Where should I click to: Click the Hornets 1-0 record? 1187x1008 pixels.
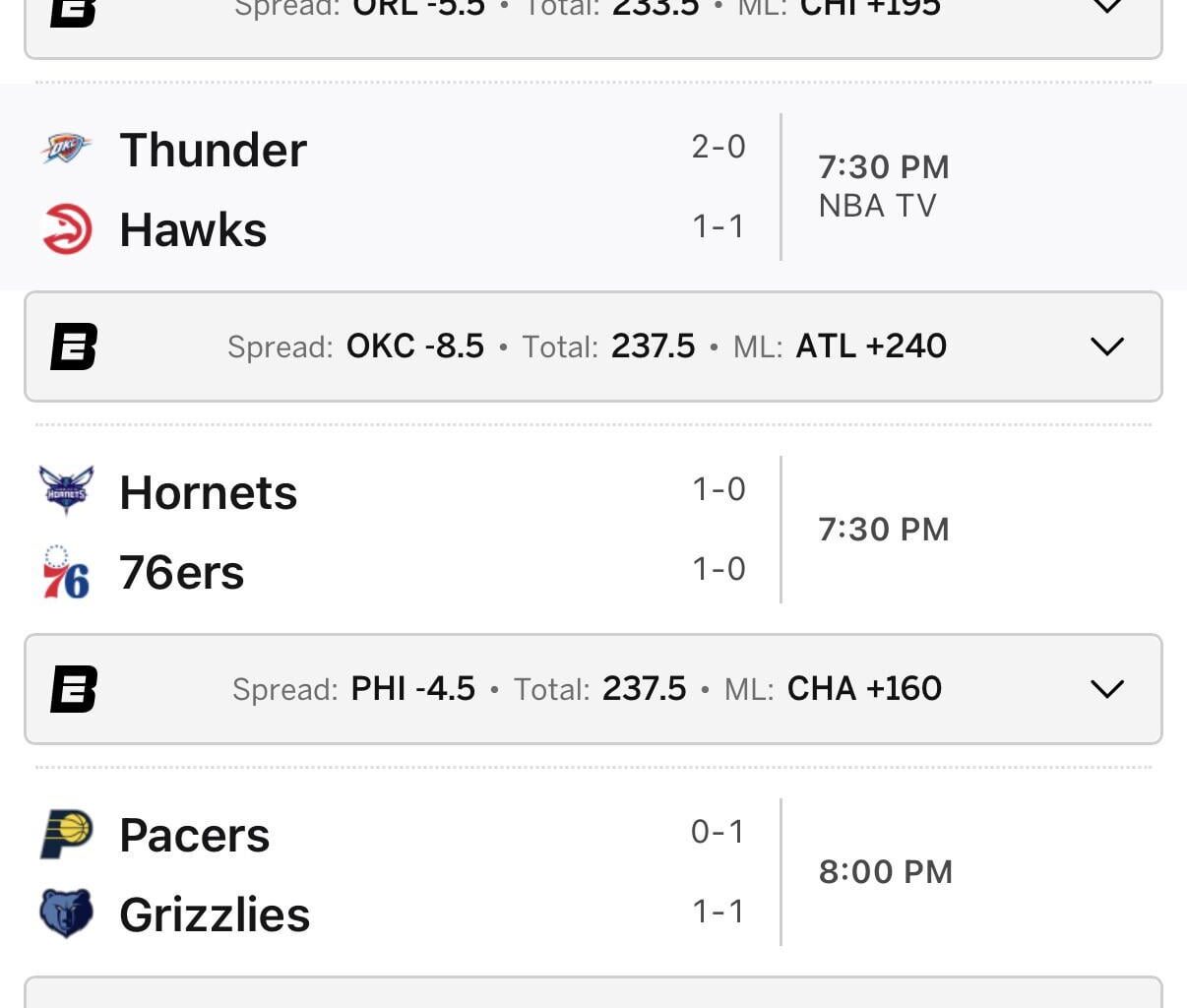(719, 489)
